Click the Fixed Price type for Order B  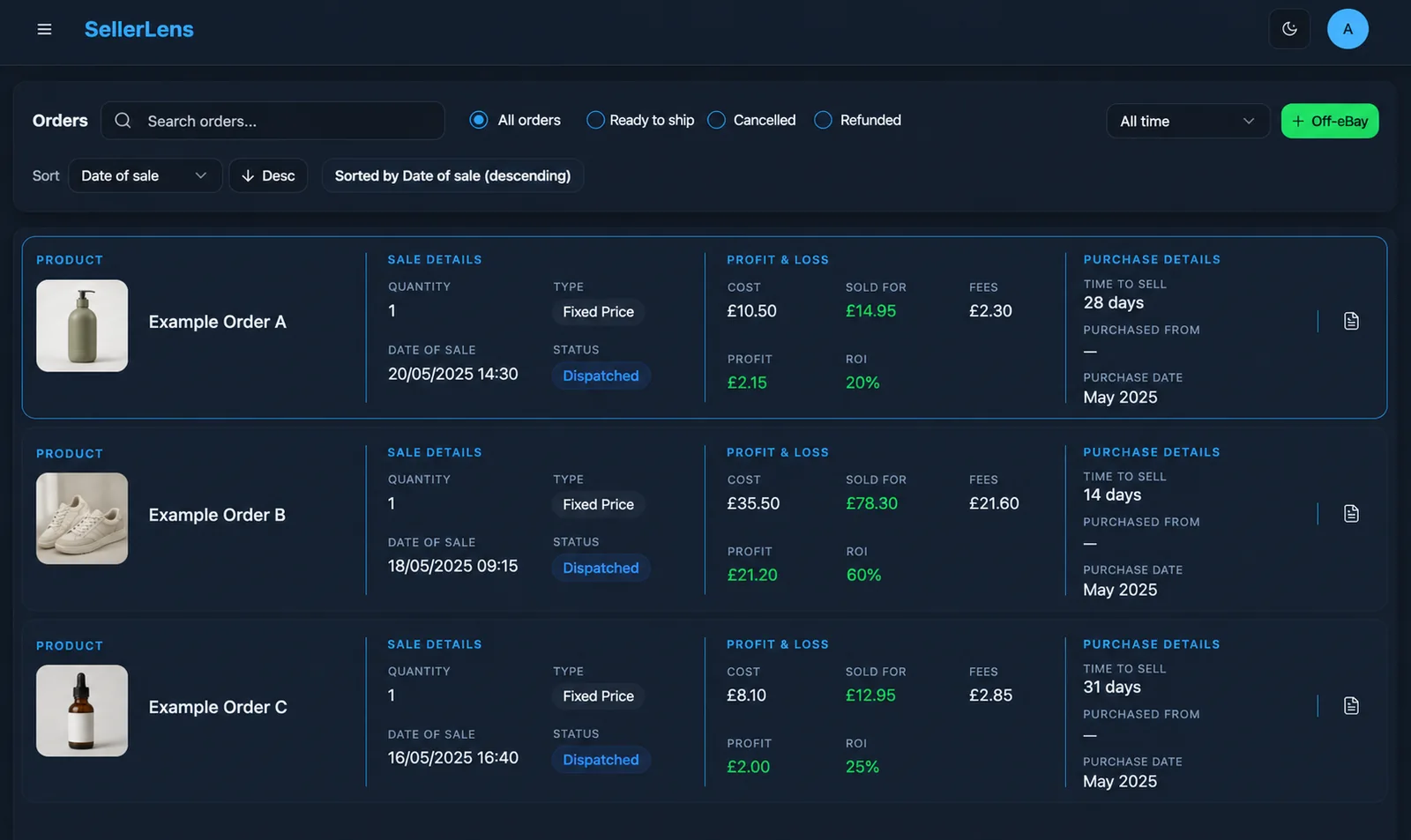(x=599, y=504)
